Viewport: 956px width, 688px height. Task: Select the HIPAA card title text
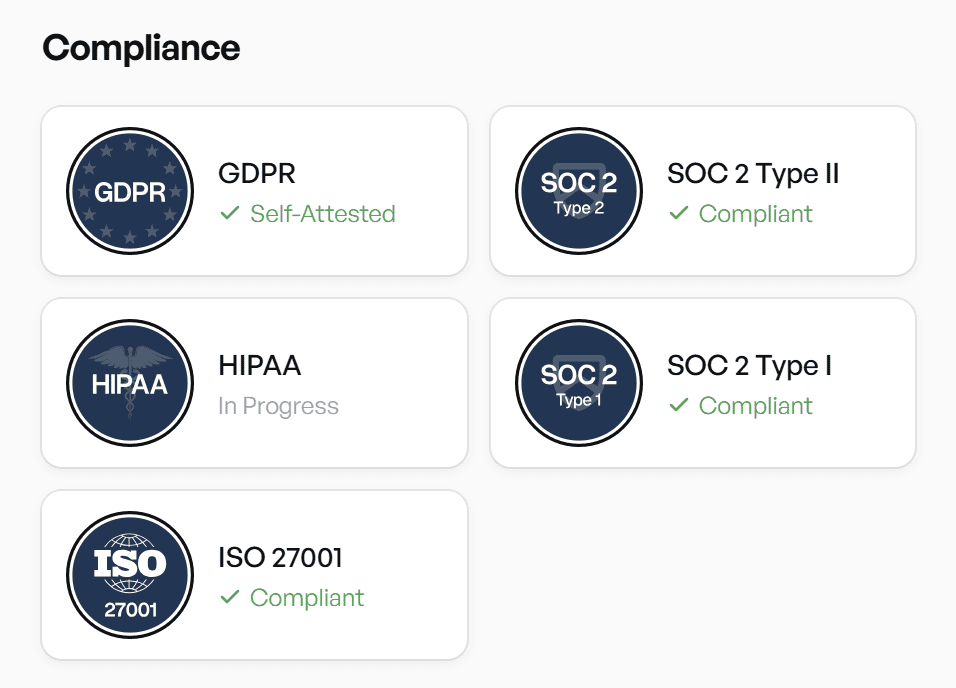pyautogui.click(x=260, y=366)
